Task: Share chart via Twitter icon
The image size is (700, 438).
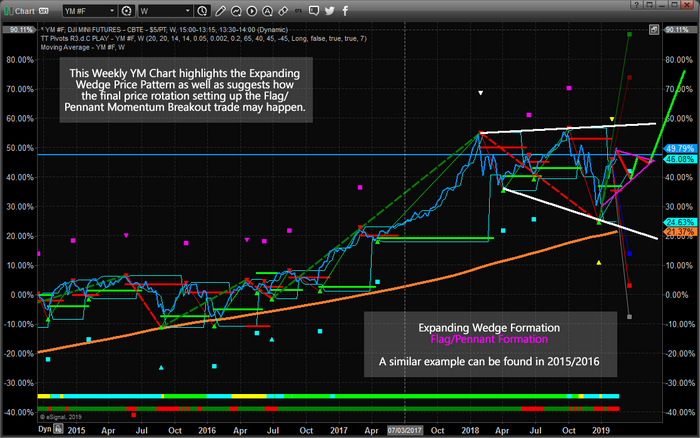Action: tap(329, 11)
